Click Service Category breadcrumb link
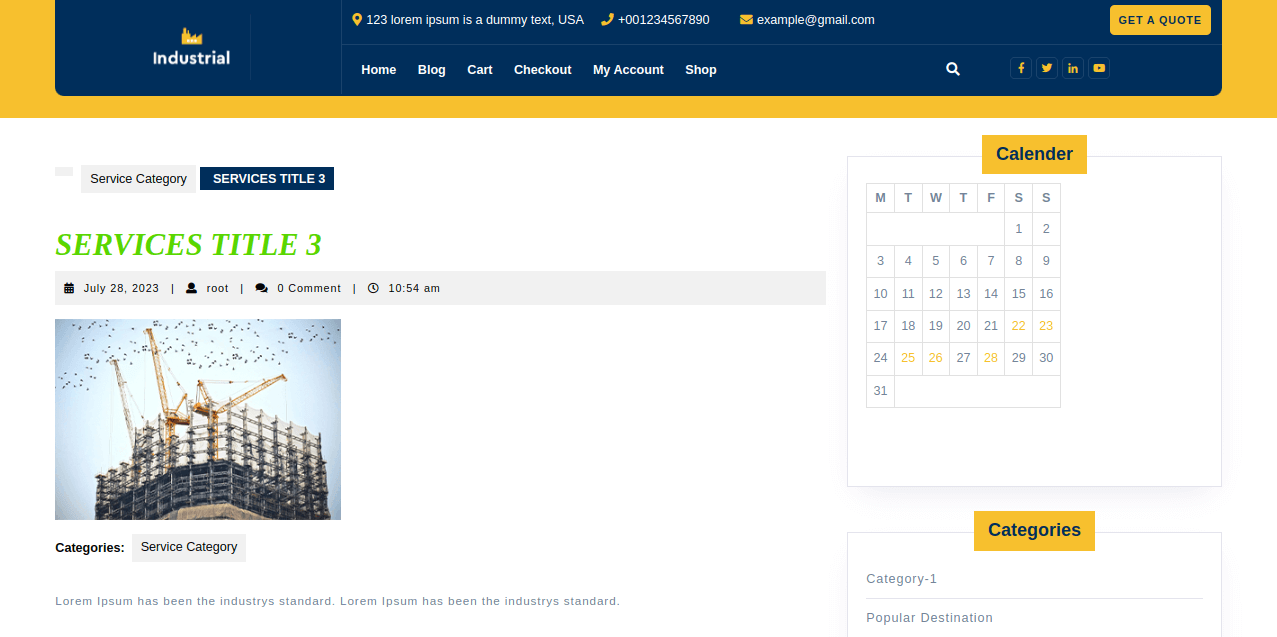 pos(138,179)
